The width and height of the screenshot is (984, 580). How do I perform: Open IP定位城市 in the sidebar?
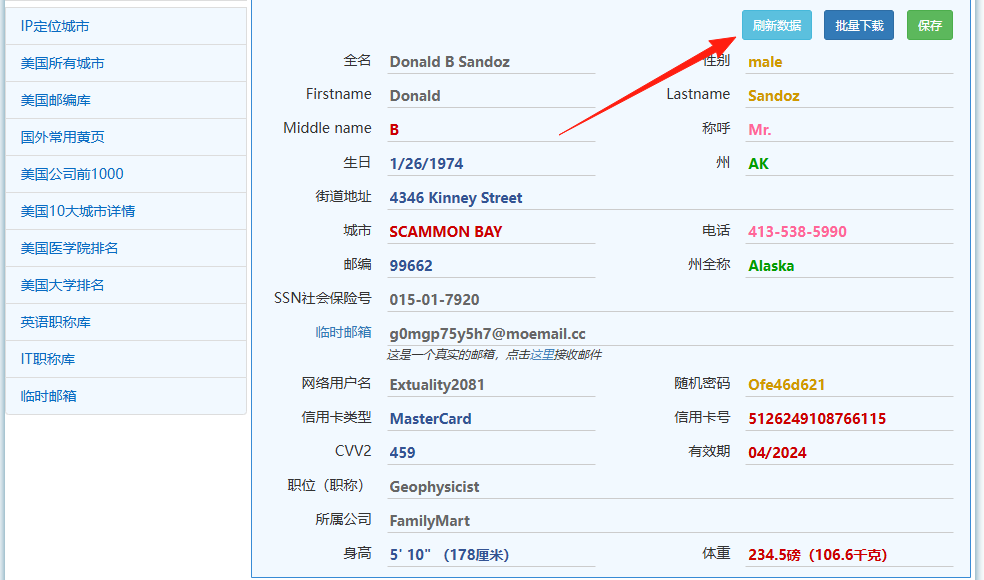point(126,26)
